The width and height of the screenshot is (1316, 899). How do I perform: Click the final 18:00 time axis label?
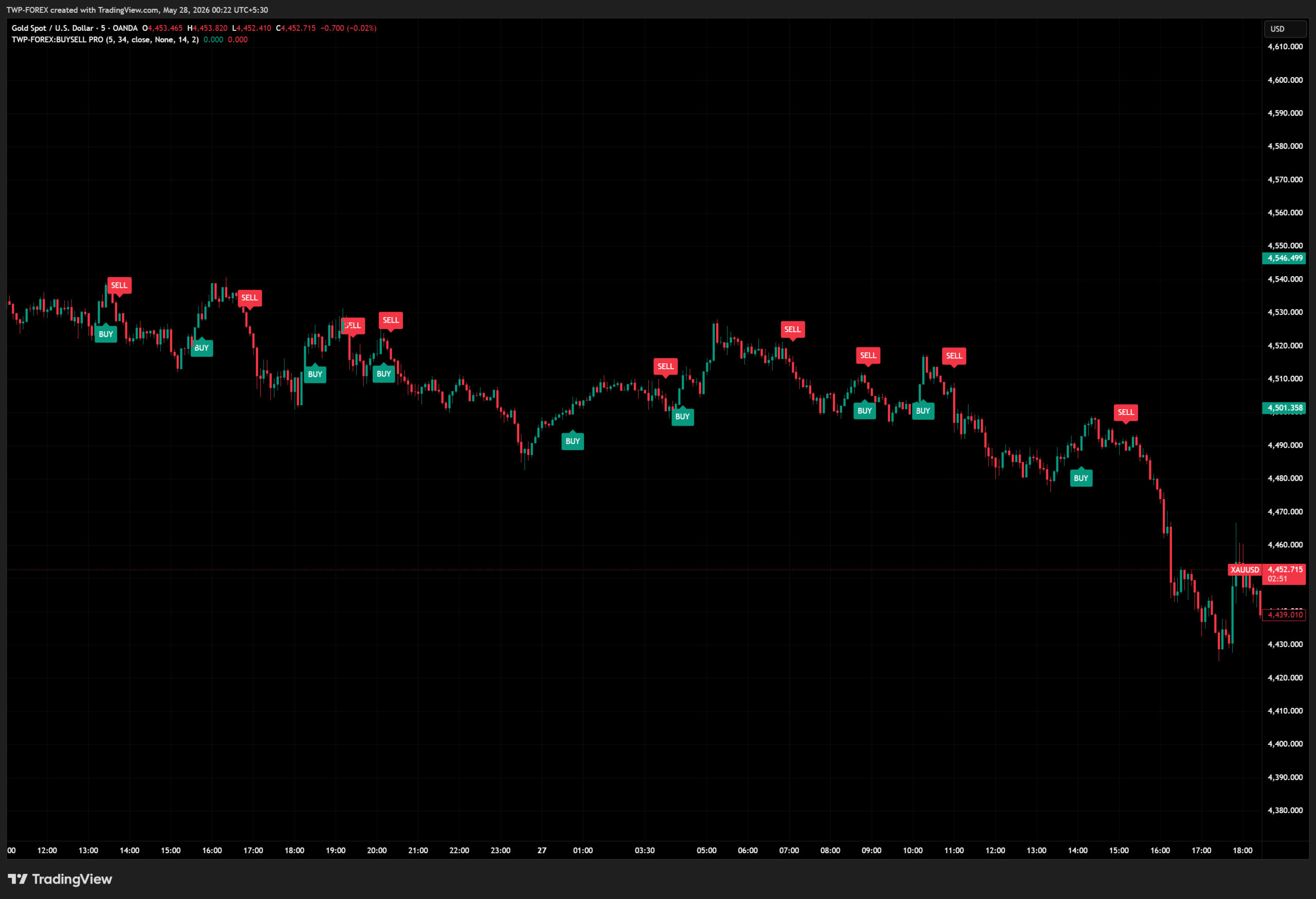tap(1242, 850)
